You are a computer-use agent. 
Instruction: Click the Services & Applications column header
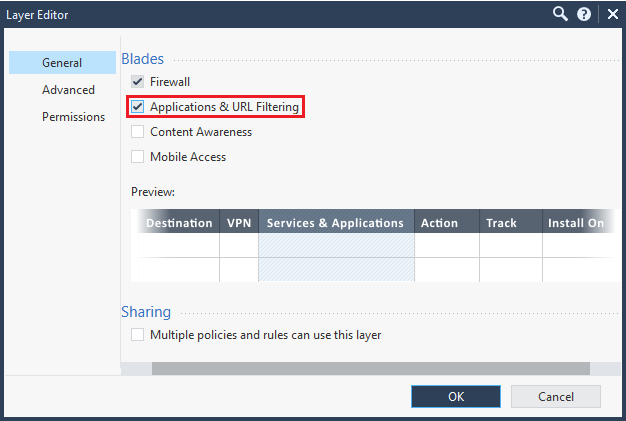(x=336, y=223)
